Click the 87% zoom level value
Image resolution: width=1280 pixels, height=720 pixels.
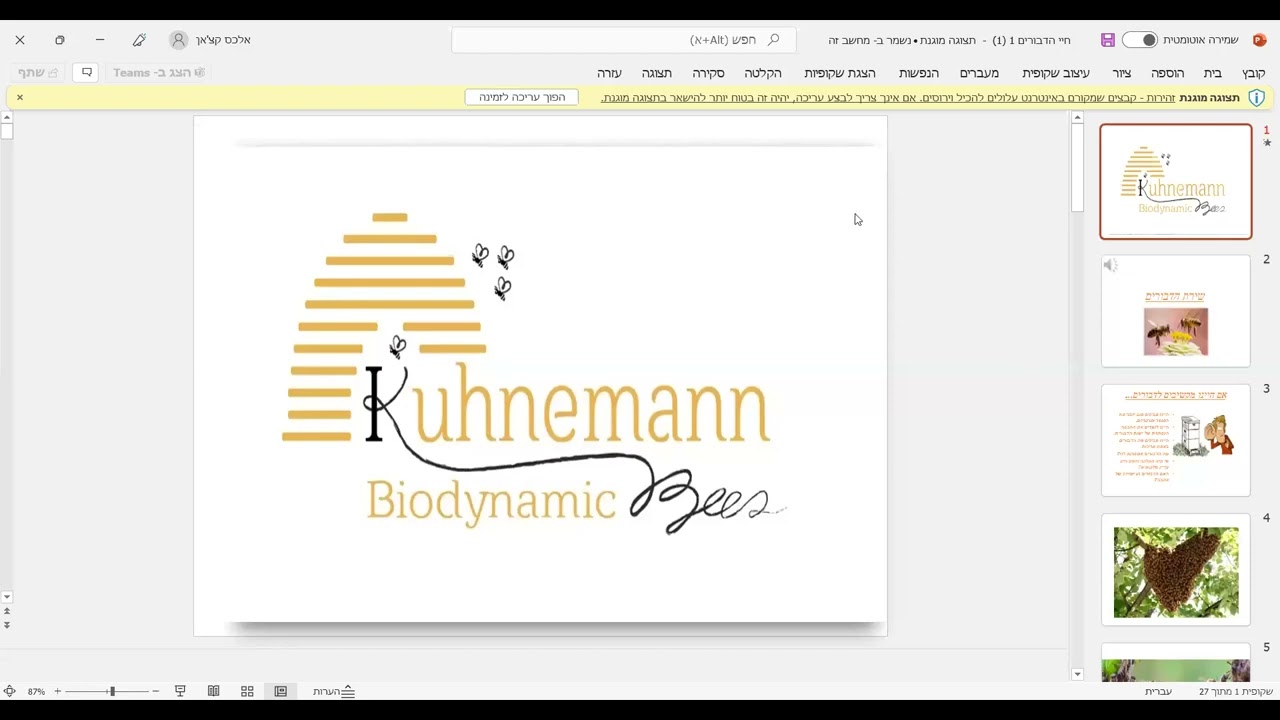point(36,692)
